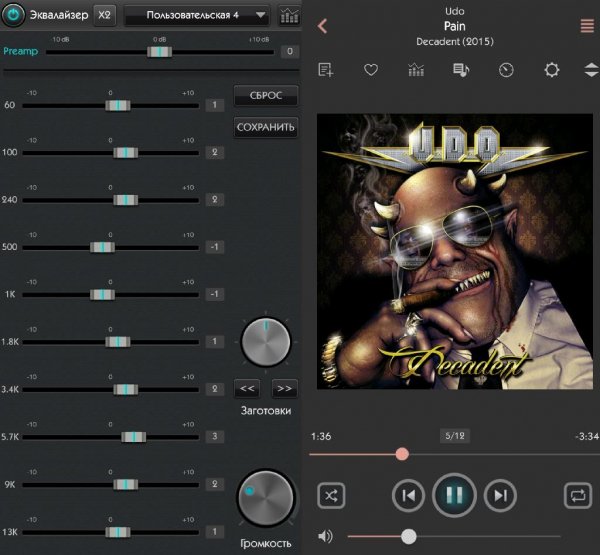Go back with the left arrow
This screenshot has height=555, width=600.
[x=322, y=26]
